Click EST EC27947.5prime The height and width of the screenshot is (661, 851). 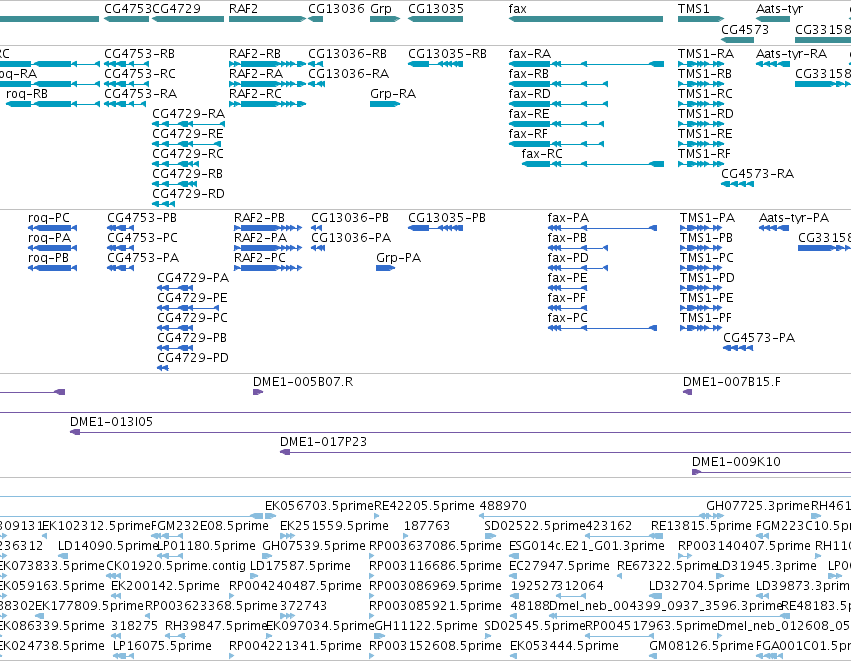pos(559,565)
